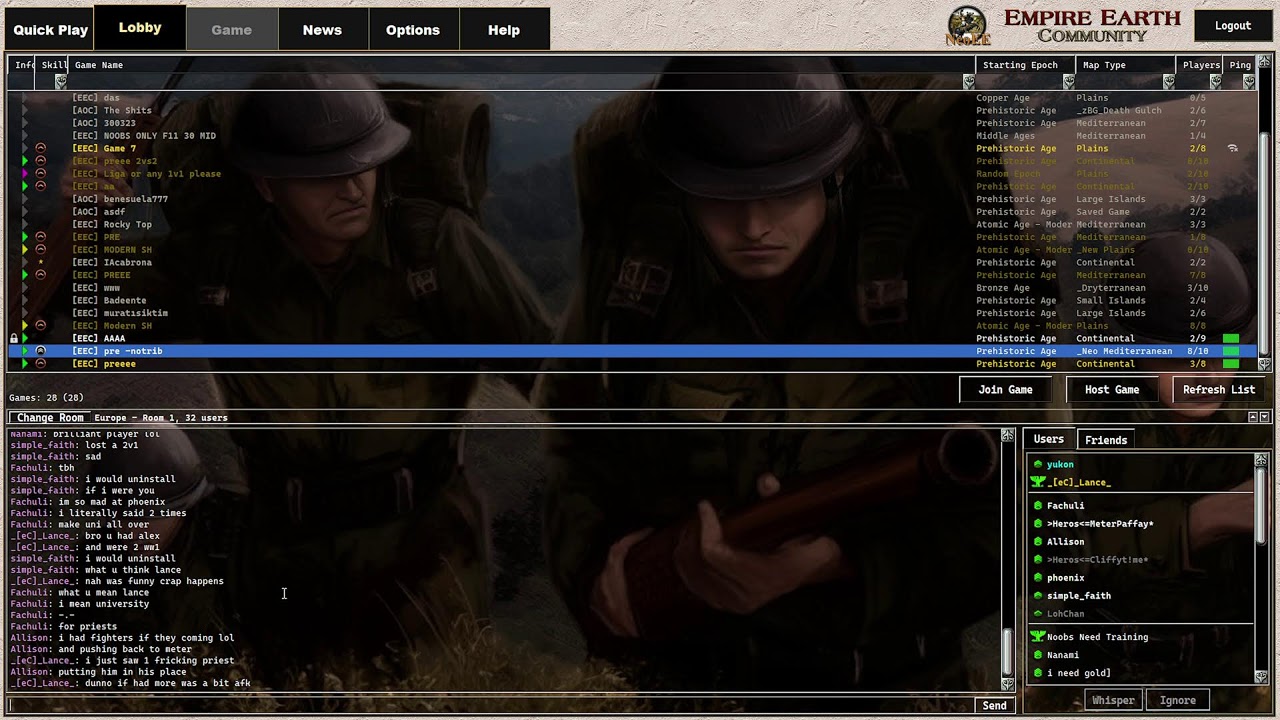1280x720 pixels.
Task: Click the rank icon beside Nanami
Action: click(x=1038, y=655)
